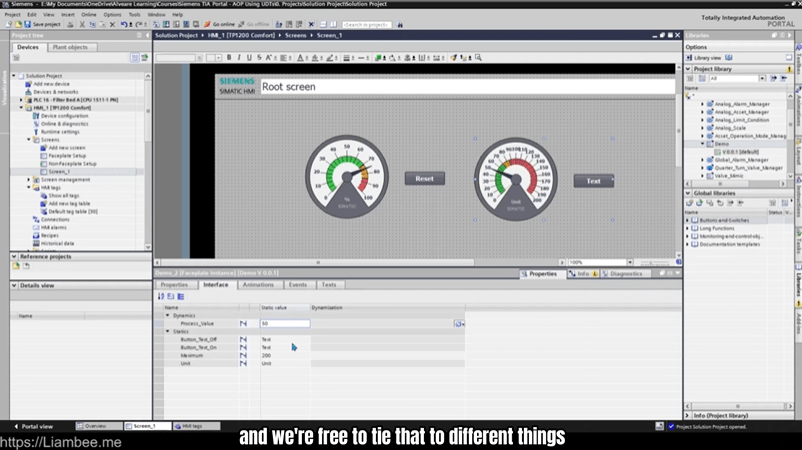Collapse the Screens folder in project tree
This screenshot has width=802, height=450.
pyautogui.click(x=29, y=140)
